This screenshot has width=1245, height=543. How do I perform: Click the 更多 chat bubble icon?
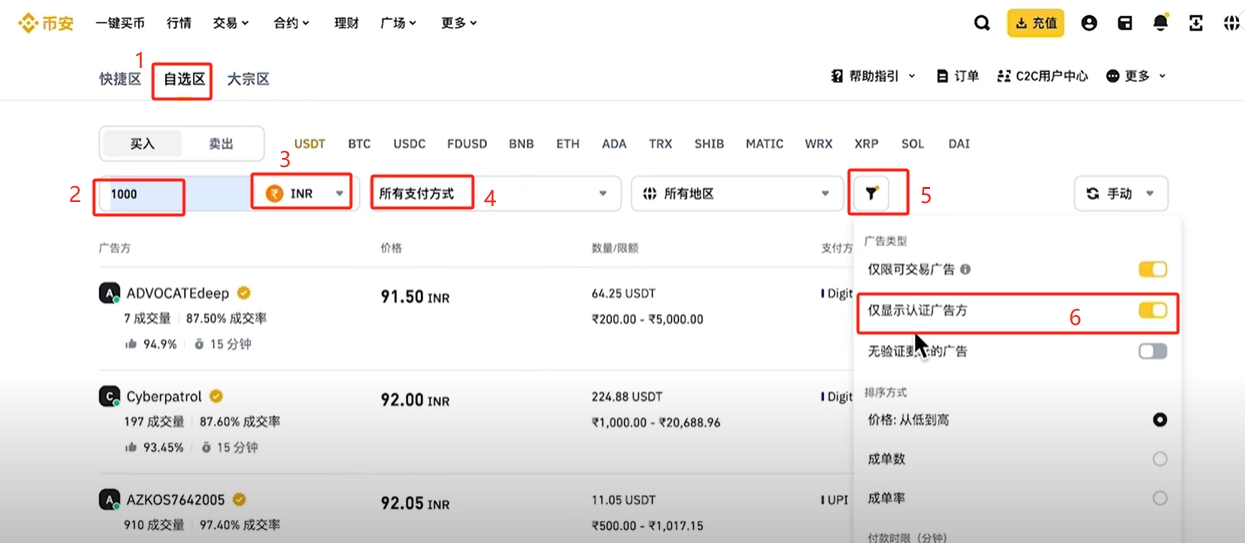pos(1112,76)
